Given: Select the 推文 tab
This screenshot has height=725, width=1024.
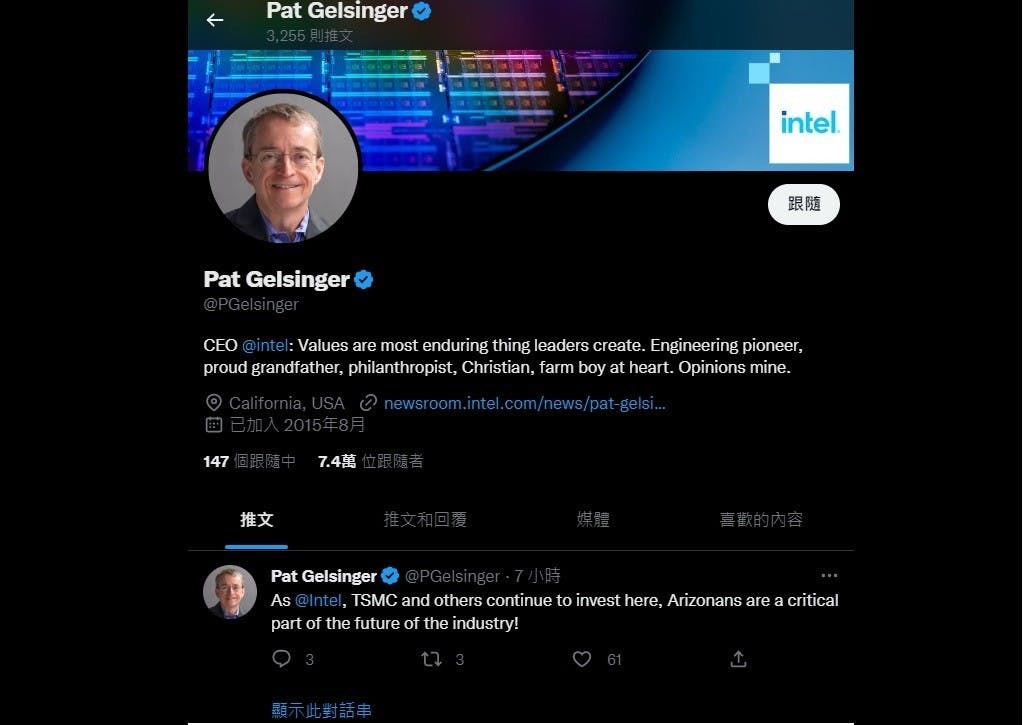Looking at the screenshot, I should point(257,520).
